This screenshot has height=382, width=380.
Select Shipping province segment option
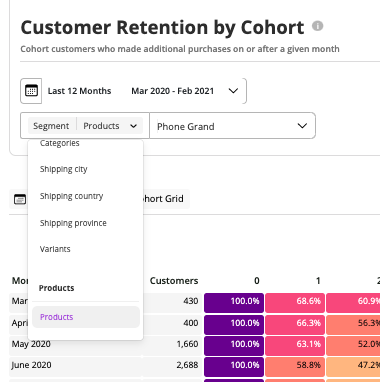point(73,223)
